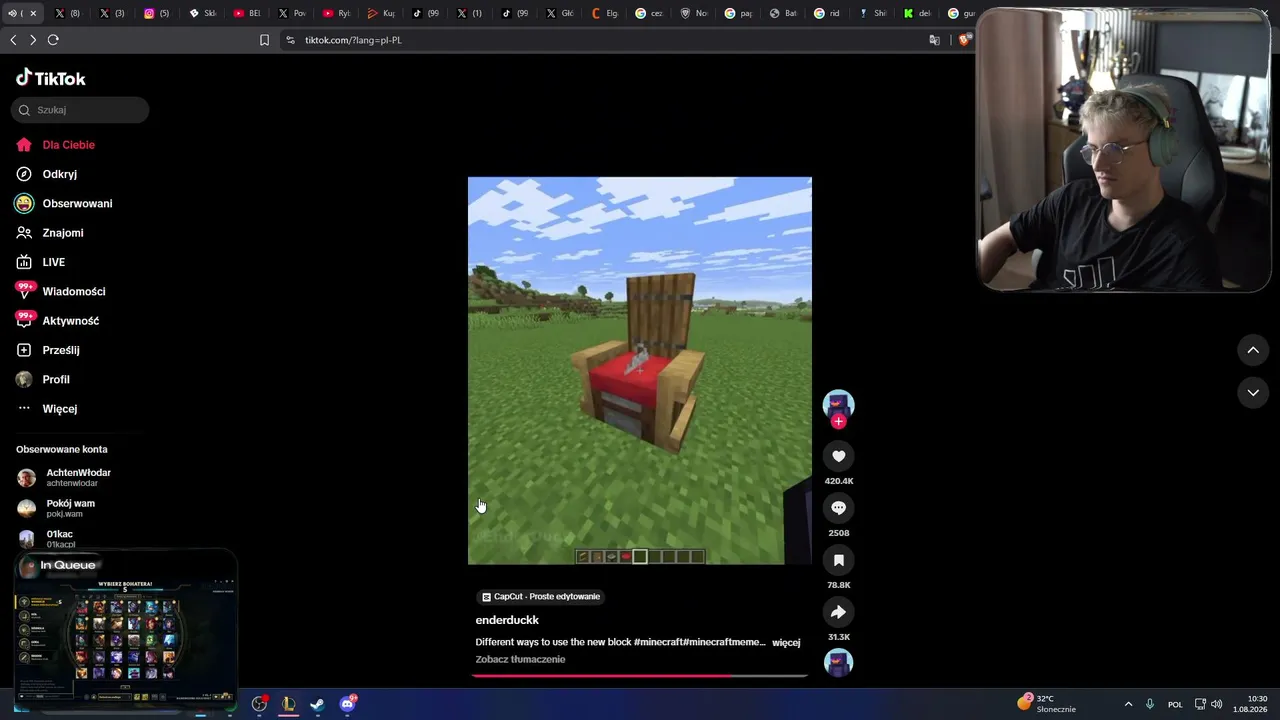Change the POL input language
This screenshot has height=720, width=1280.
(1176, 704)
